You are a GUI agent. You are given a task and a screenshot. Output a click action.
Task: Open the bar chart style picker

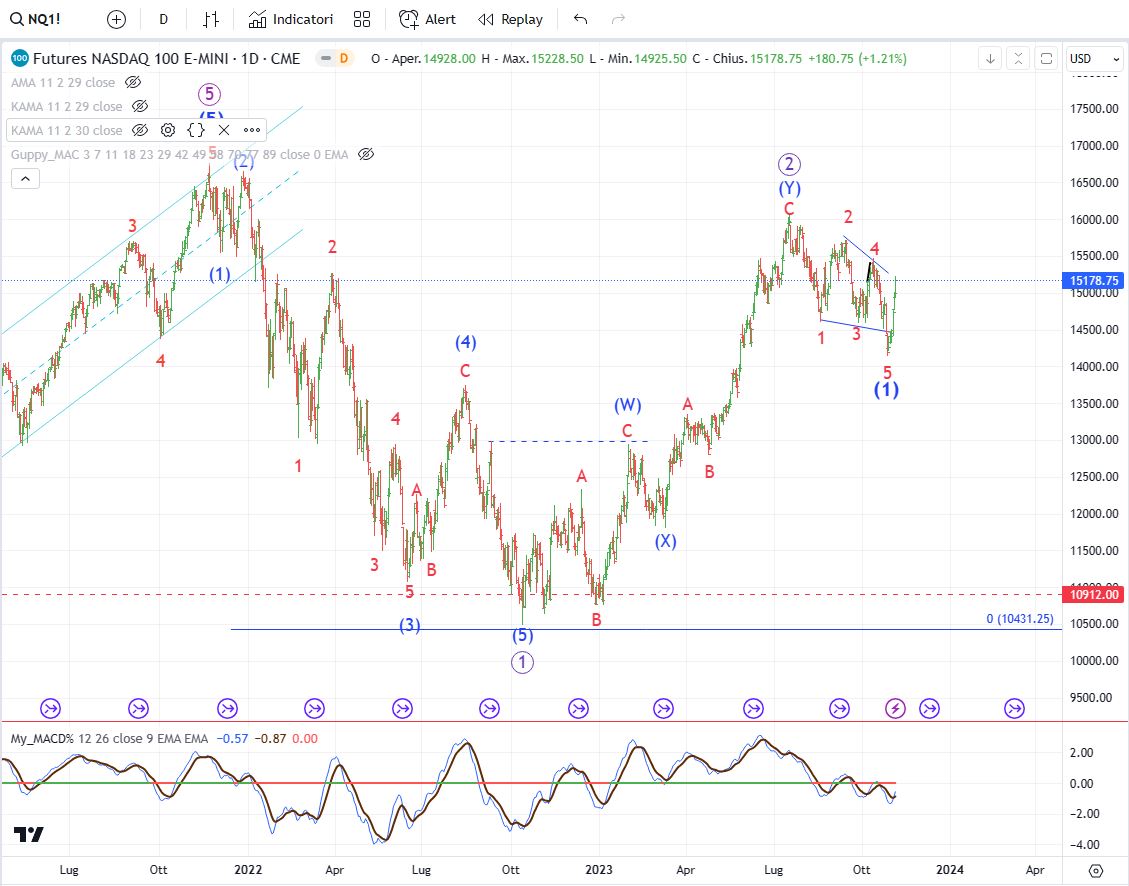(211, 19)
